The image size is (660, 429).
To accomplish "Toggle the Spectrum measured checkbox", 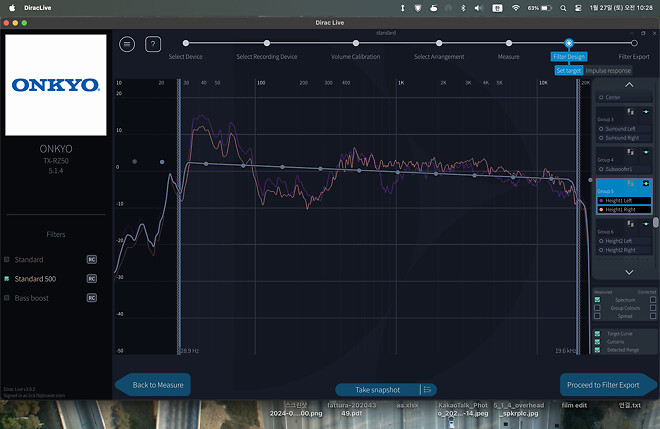I will click(598, 299).
